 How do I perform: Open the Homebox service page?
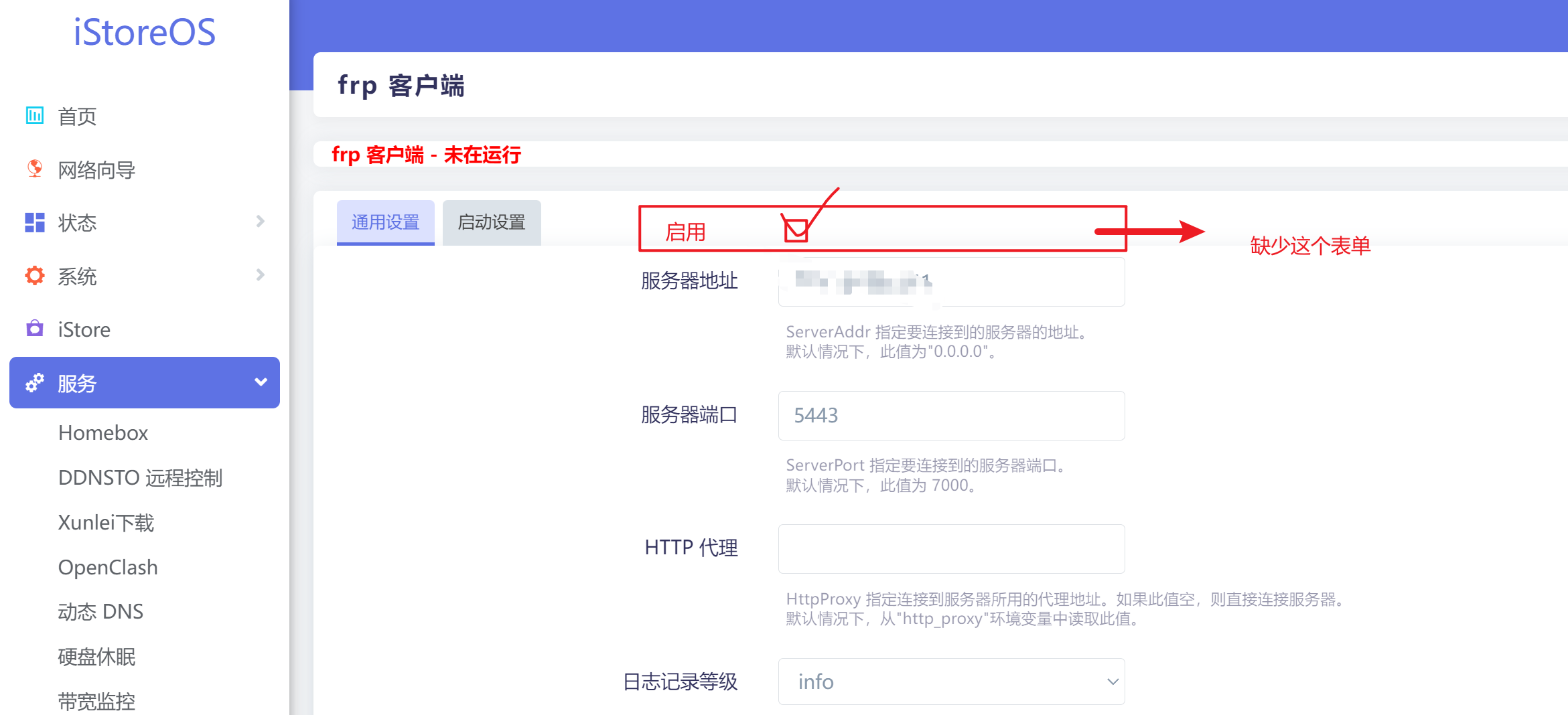tap(102, 432)
